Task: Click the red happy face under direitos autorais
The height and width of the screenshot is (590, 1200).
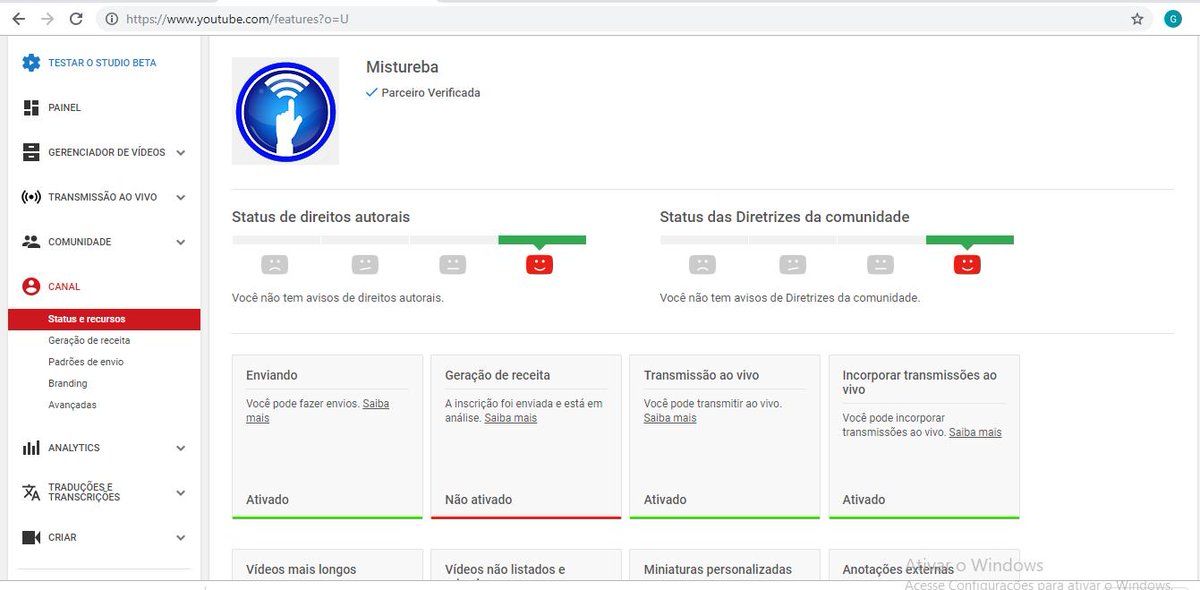Action: click(539, 265)
